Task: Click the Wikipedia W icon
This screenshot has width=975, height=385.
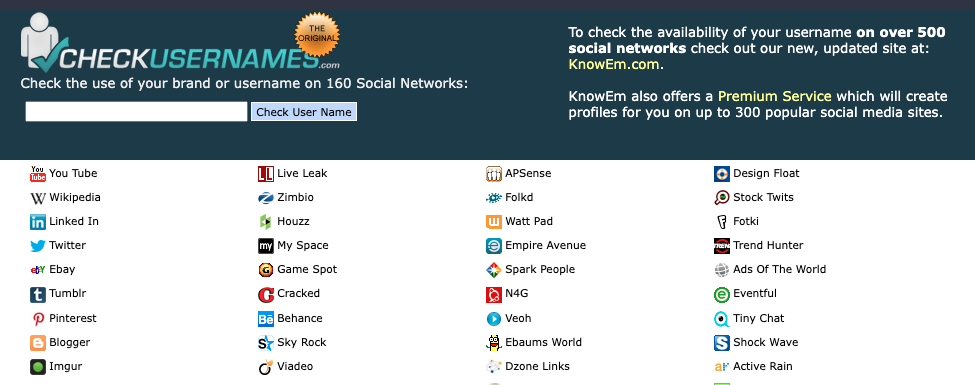Action: click(38, 198)
